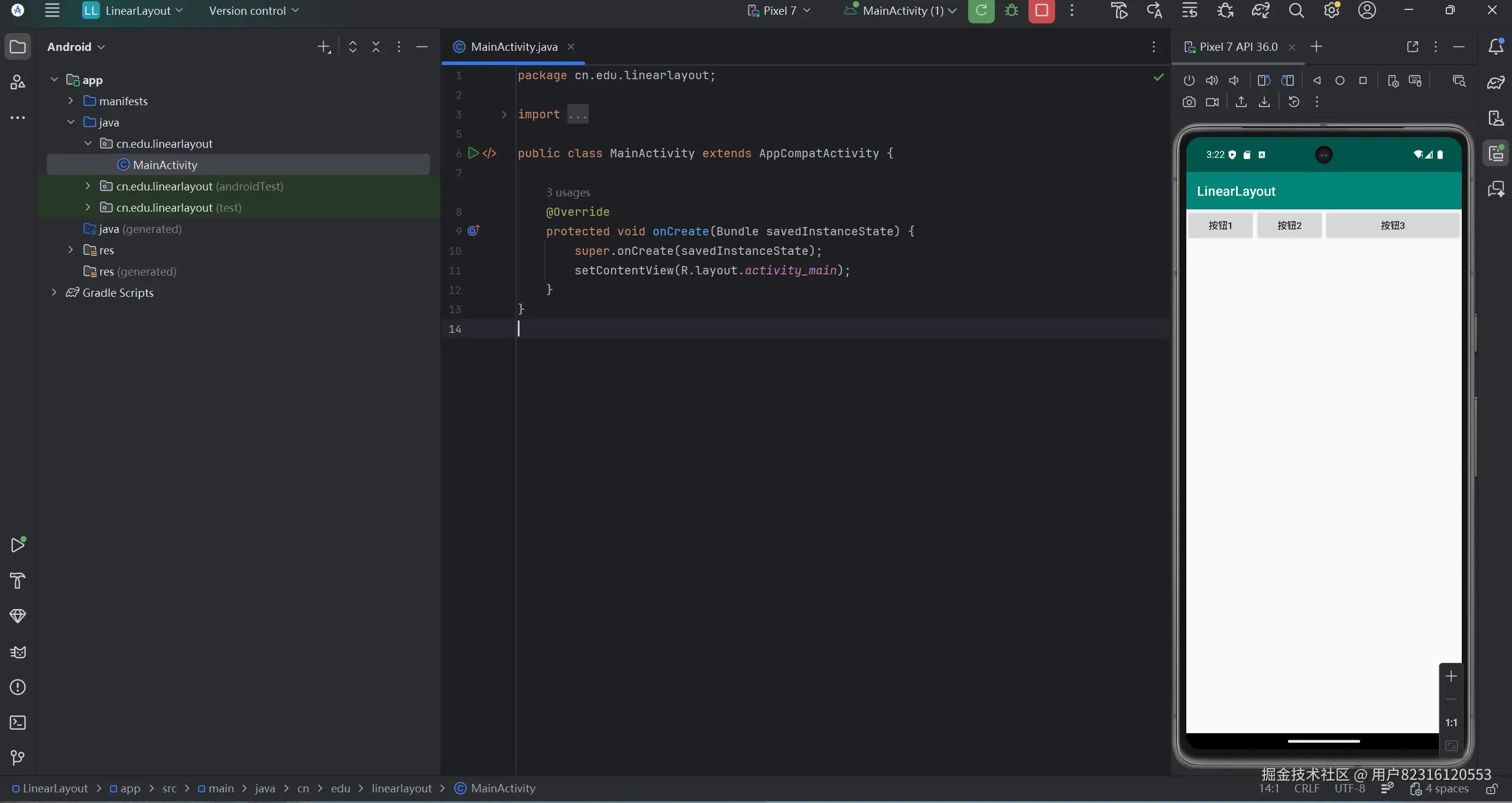This screenshot has height=803, width=1512.
Task: Tap 按钮3 in the emulator
Action: coord(1392,225)
